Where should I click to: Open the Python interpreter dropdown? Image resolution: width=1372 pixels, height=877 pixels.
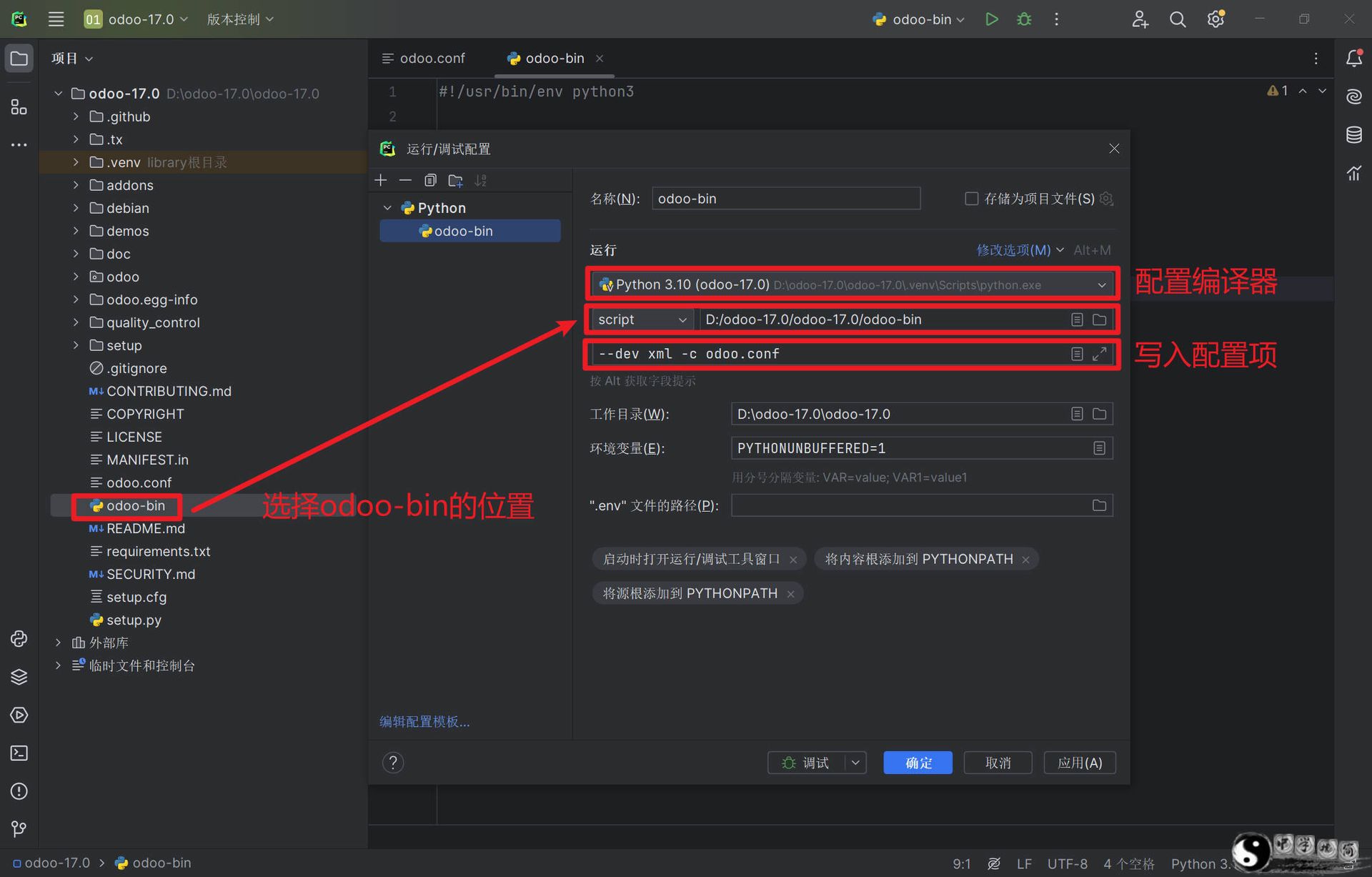click(852, 284)
